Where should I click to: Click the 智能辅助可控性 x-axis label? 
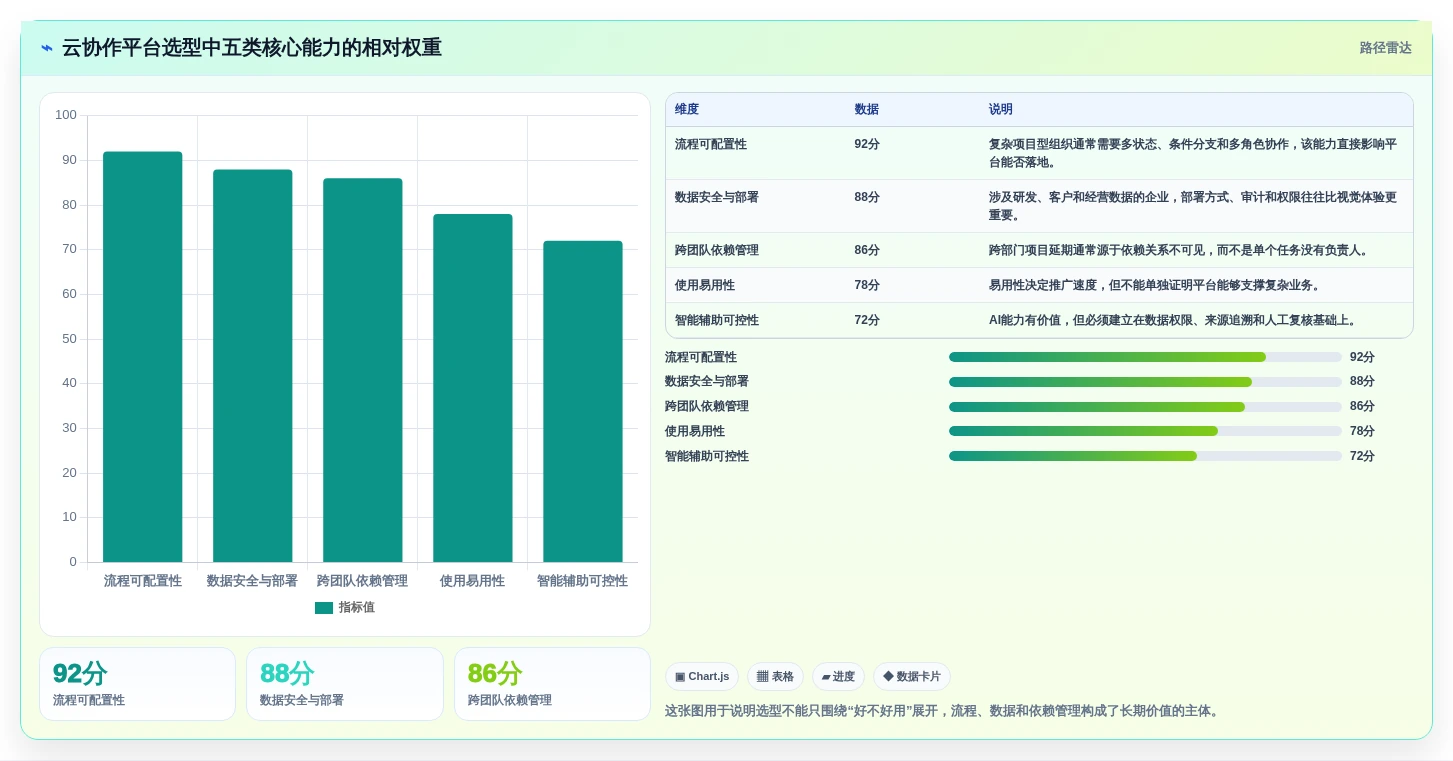pyautogui.click(x=582, y=581)
